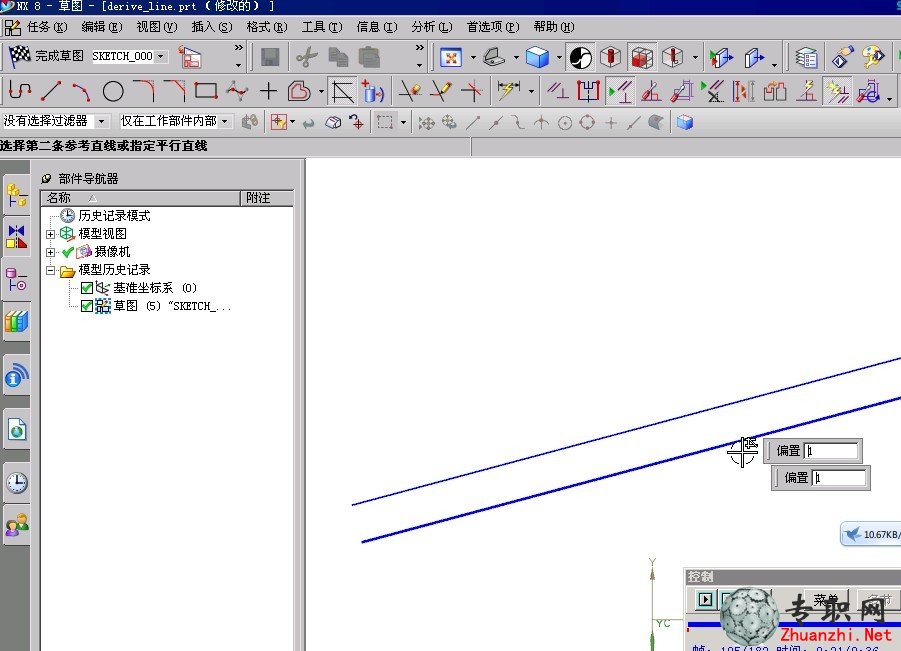Select the Make Corner tool

[x=472, y=91]
